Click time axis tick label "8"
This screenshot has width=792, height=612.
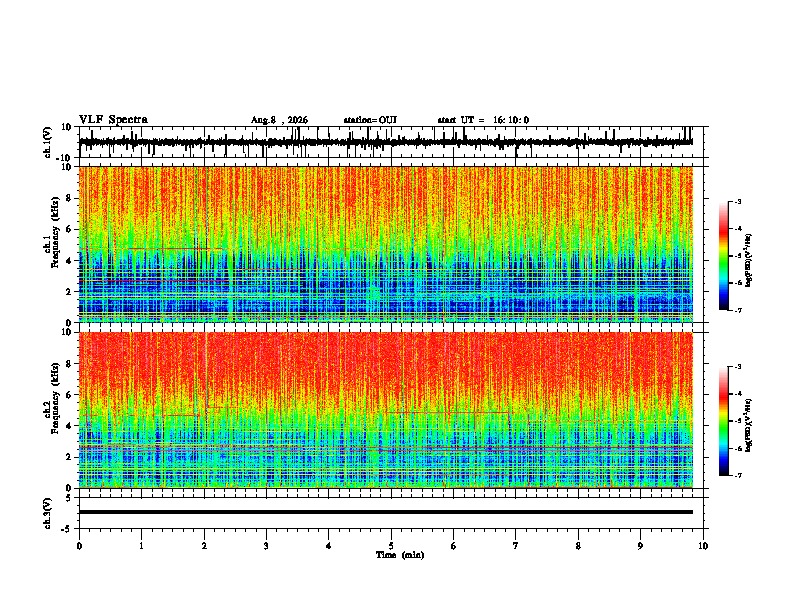pyautogui.click(x=578, y=546)
